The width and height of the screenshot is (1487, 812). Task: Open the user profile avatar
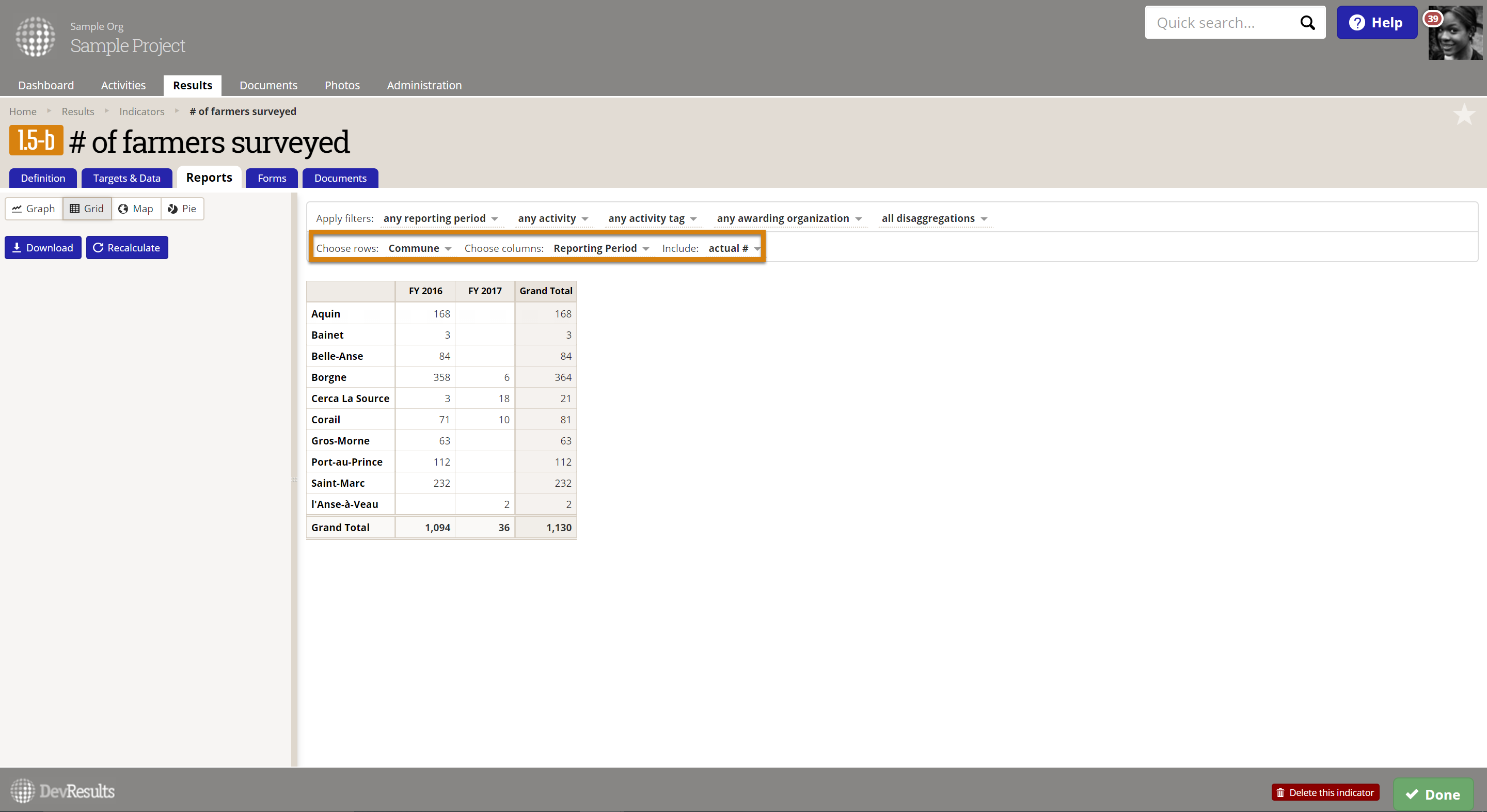1456,34
